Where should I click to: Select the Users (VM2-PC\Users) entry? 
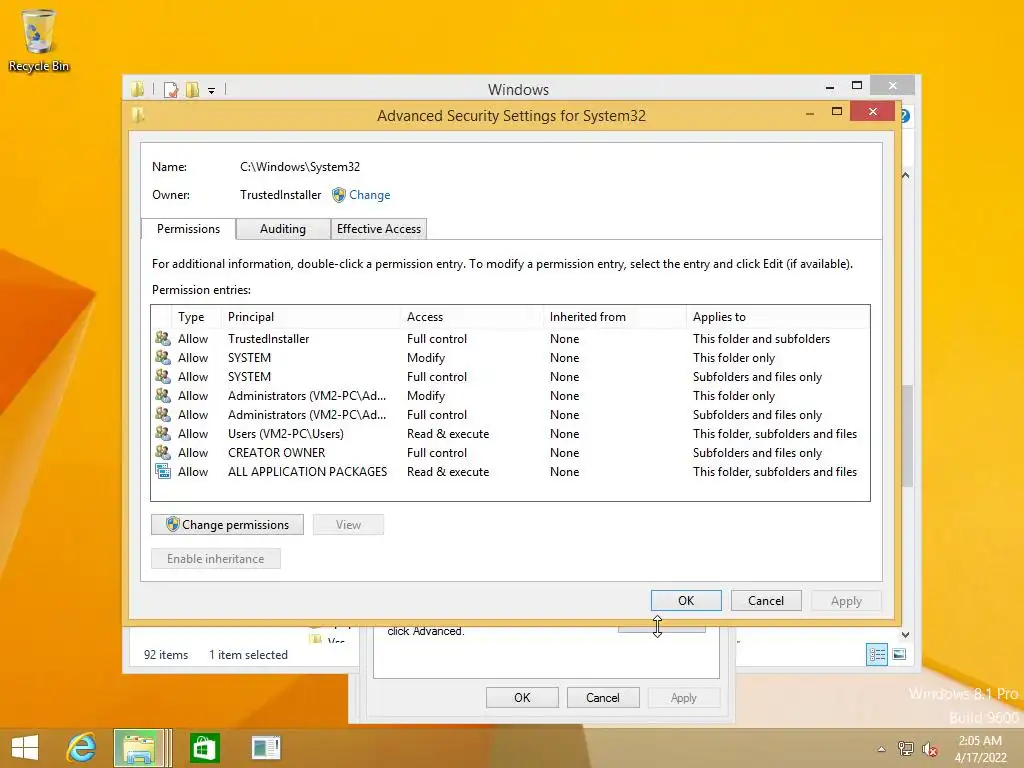tap(510, 434)
